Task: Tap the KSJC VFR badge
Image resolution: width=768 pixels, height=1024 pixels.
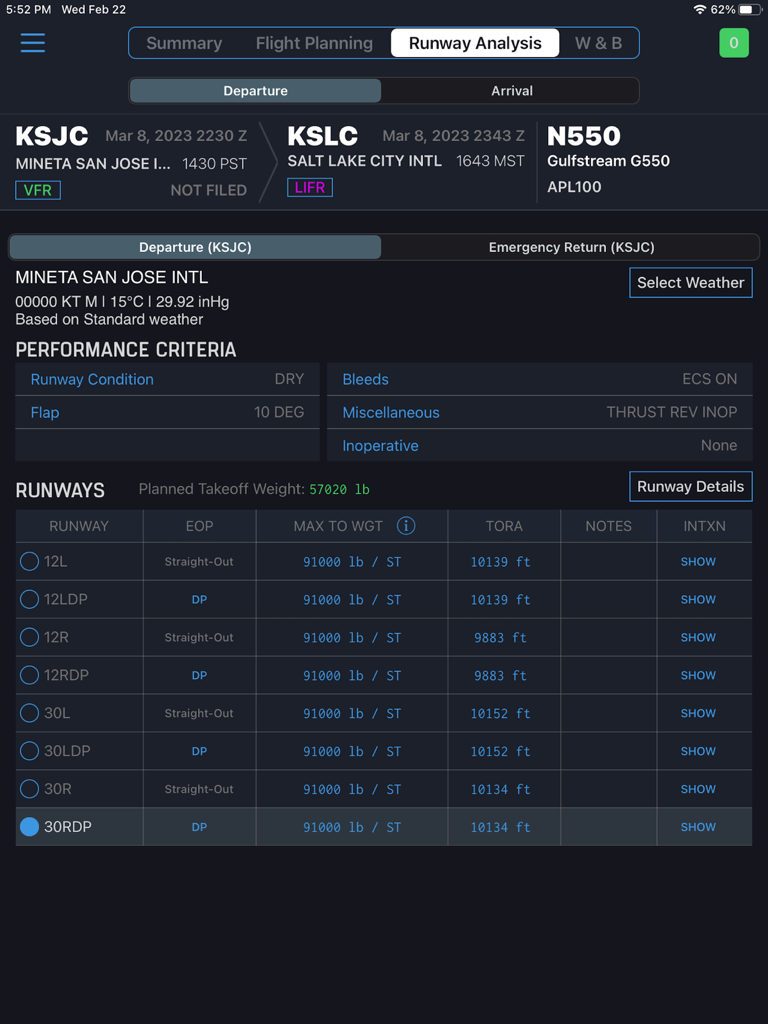Action: 38,190
